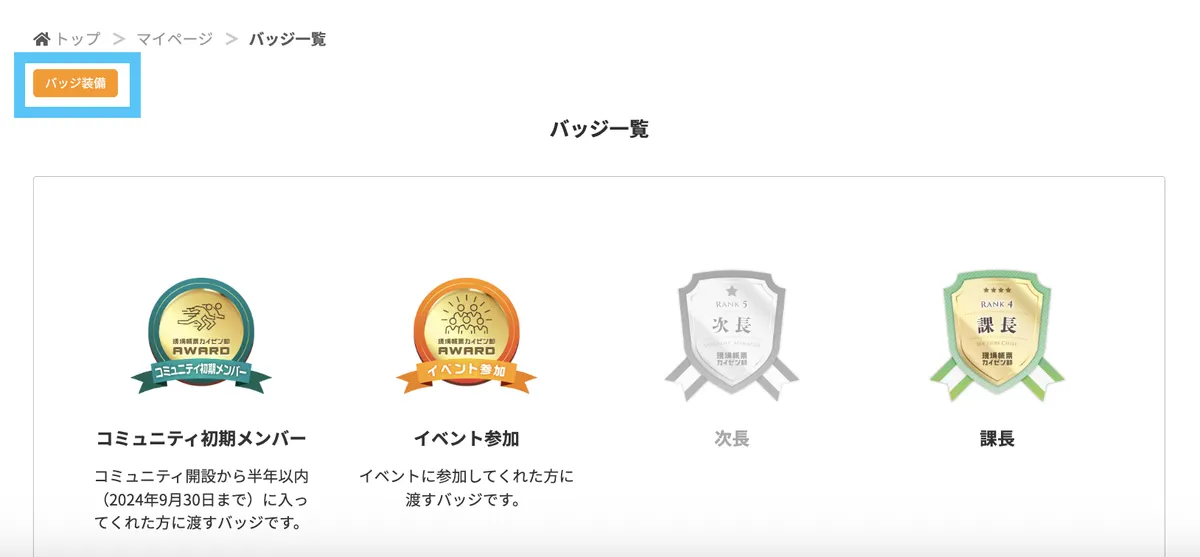Click the コミュニティ初期メンバー badge title
The image size is (1200, 557).
[x=201, y=439]
